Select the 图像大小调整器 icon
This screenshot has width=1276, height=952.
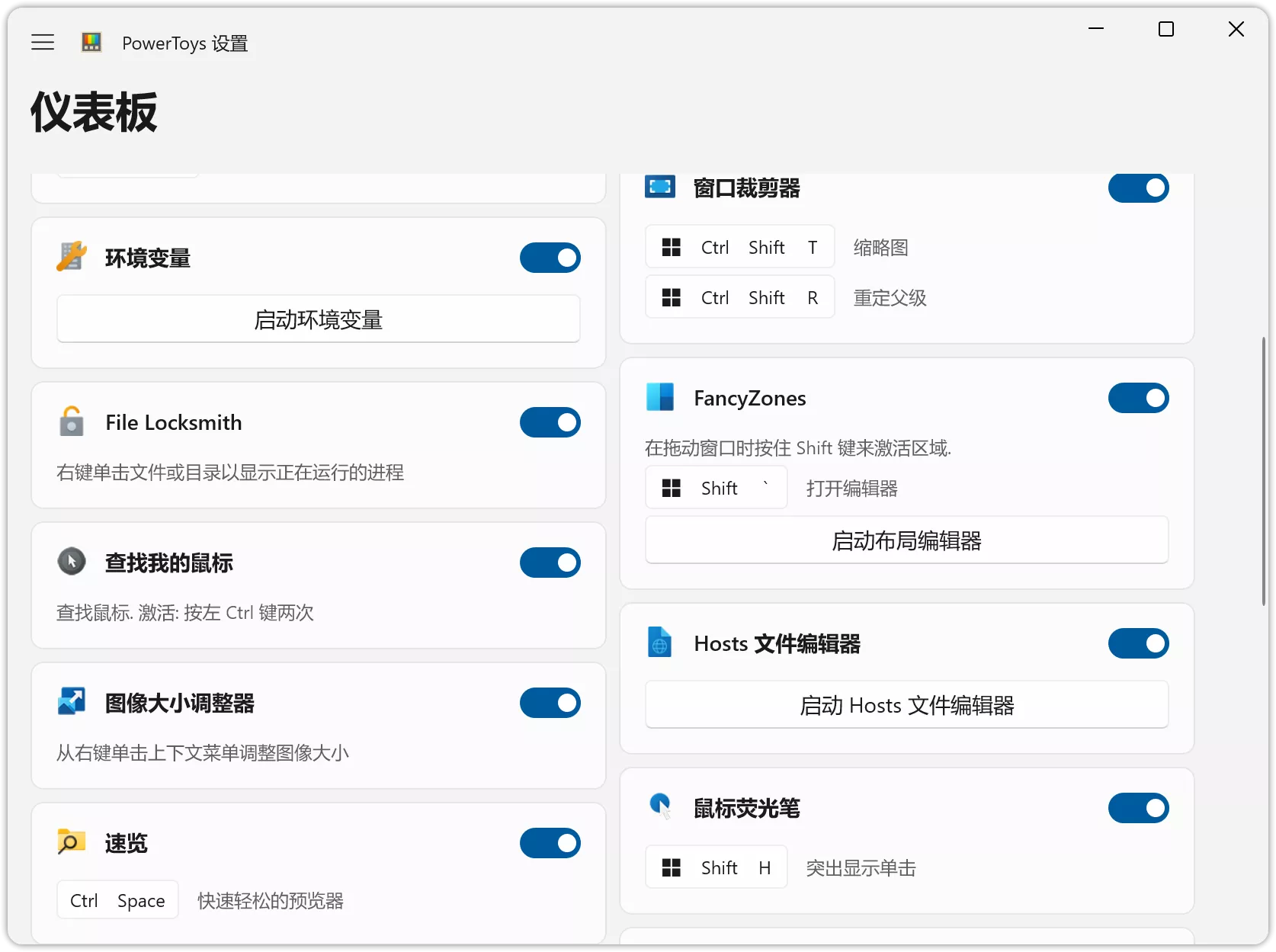pos(71,701)
